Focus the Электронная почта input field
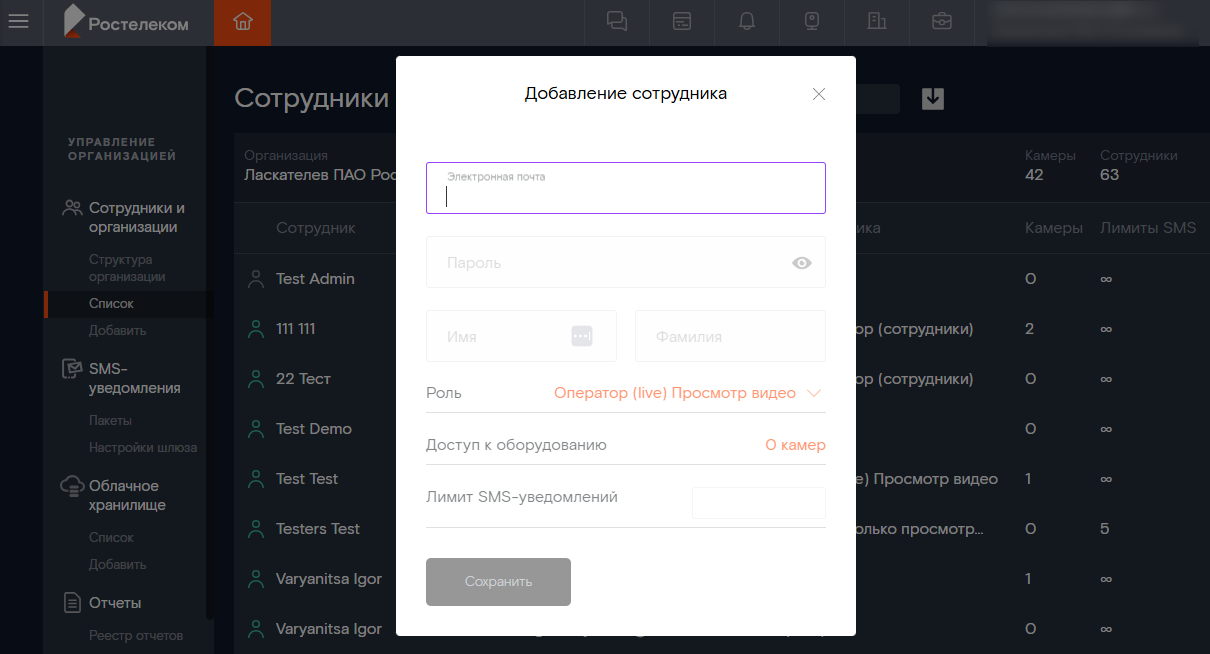The height and width of the screenshot is (654, 1210). [626, 188]
